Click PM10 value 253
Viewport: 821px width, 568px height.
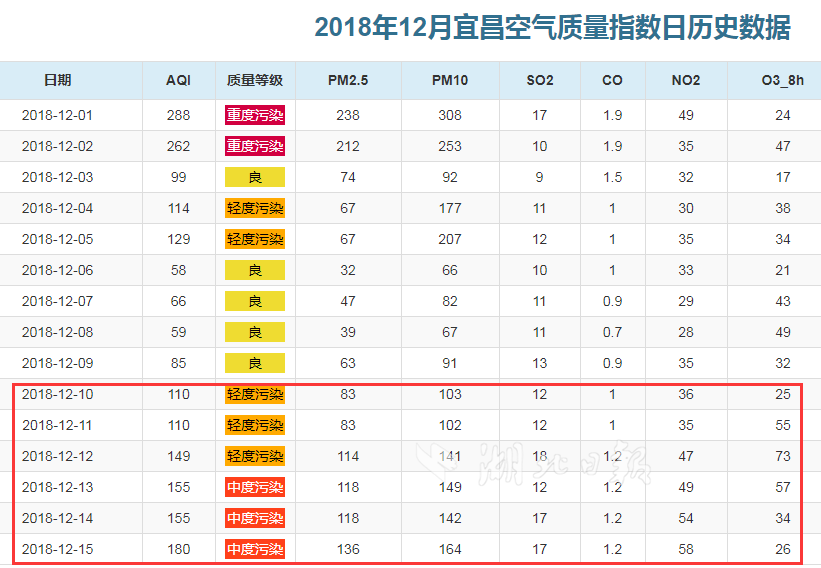450,146
